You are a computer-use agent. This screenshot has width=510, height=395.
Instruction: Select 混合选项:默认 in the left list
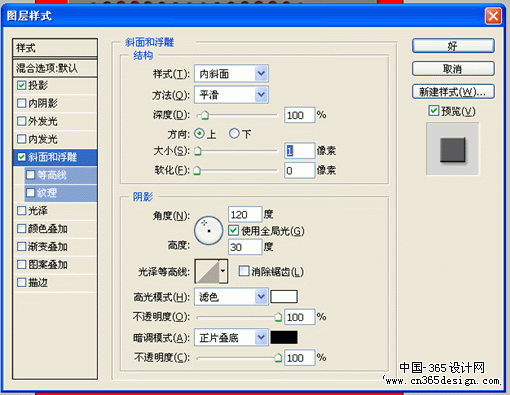[x=55, y=68]
